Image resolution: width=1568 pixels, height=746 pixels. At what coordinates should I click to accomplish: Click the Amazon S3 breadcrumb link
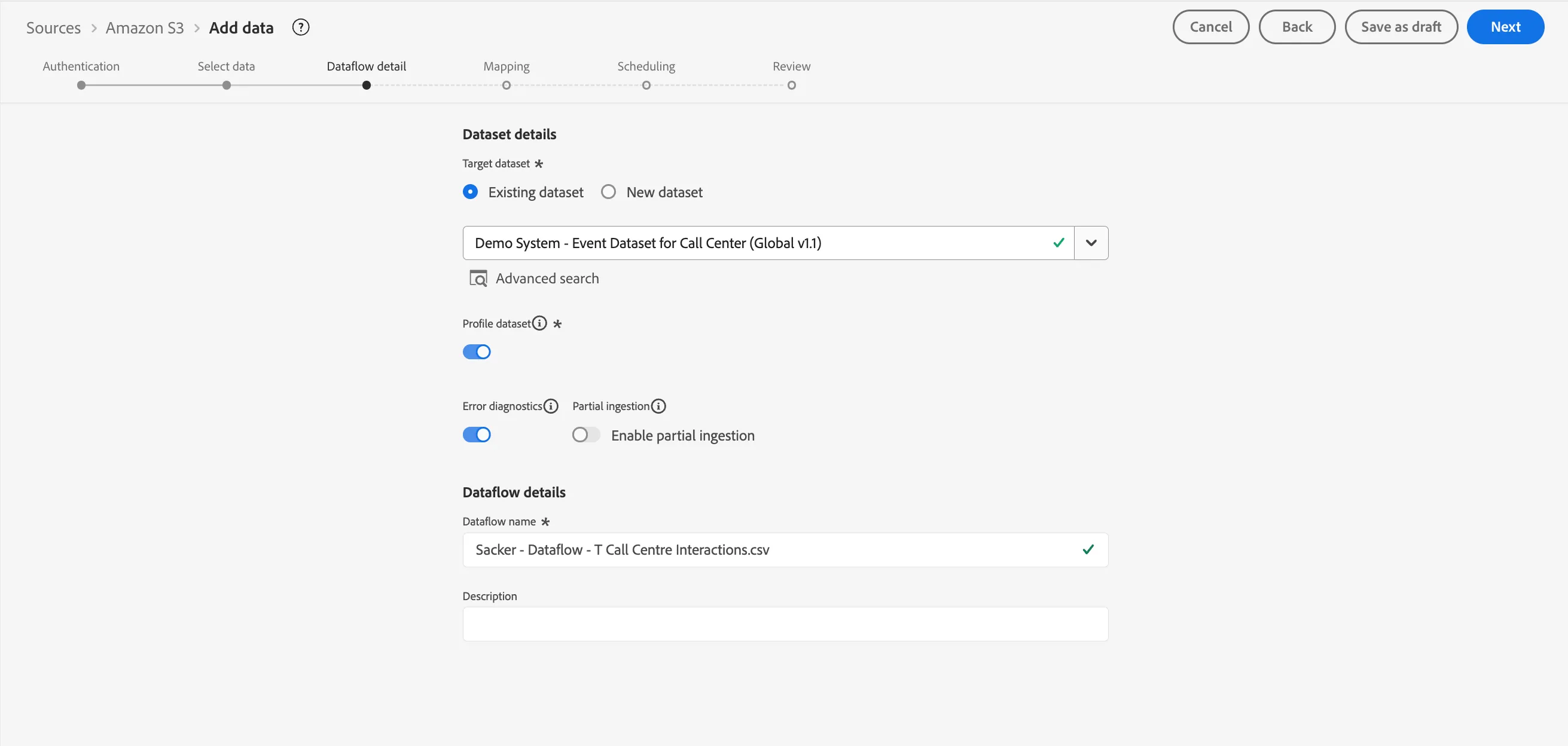pyautogui.click(x=145, y=28)
